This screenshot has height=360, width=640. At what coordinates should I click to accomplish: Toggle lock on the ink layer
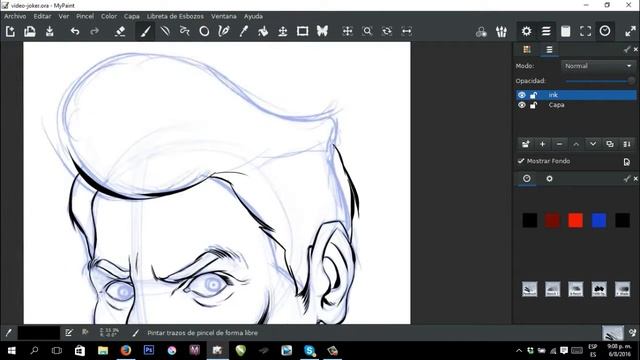coord(533,95)
